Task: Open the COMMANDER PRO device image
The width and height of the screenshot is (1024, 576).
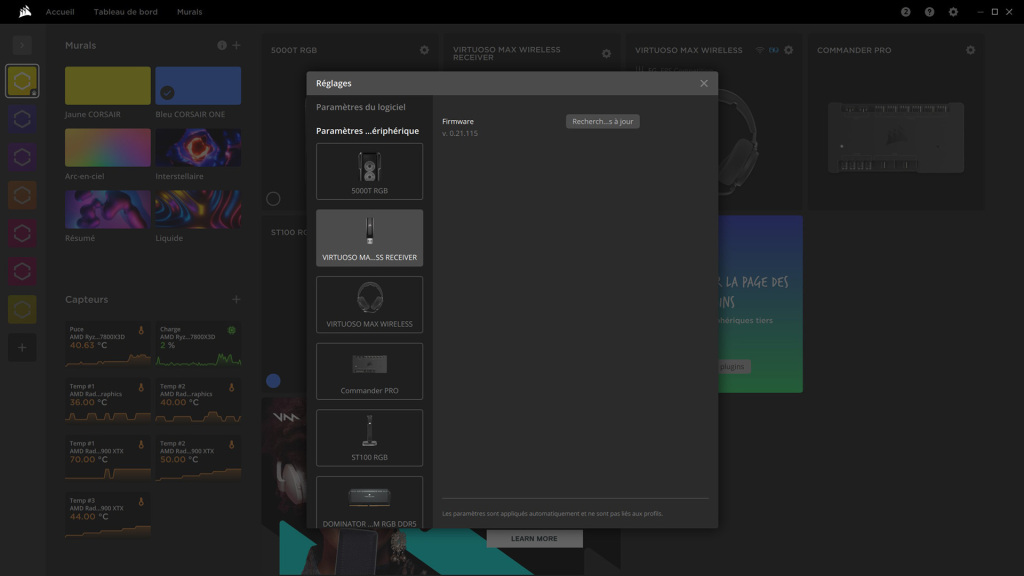Action: click(x=896, y=137)
